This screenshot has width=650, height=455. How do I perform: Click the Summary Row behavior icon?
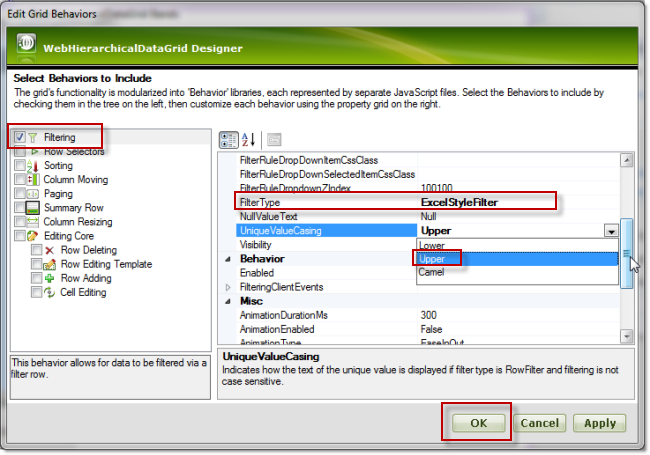click(x=33, y=208)
